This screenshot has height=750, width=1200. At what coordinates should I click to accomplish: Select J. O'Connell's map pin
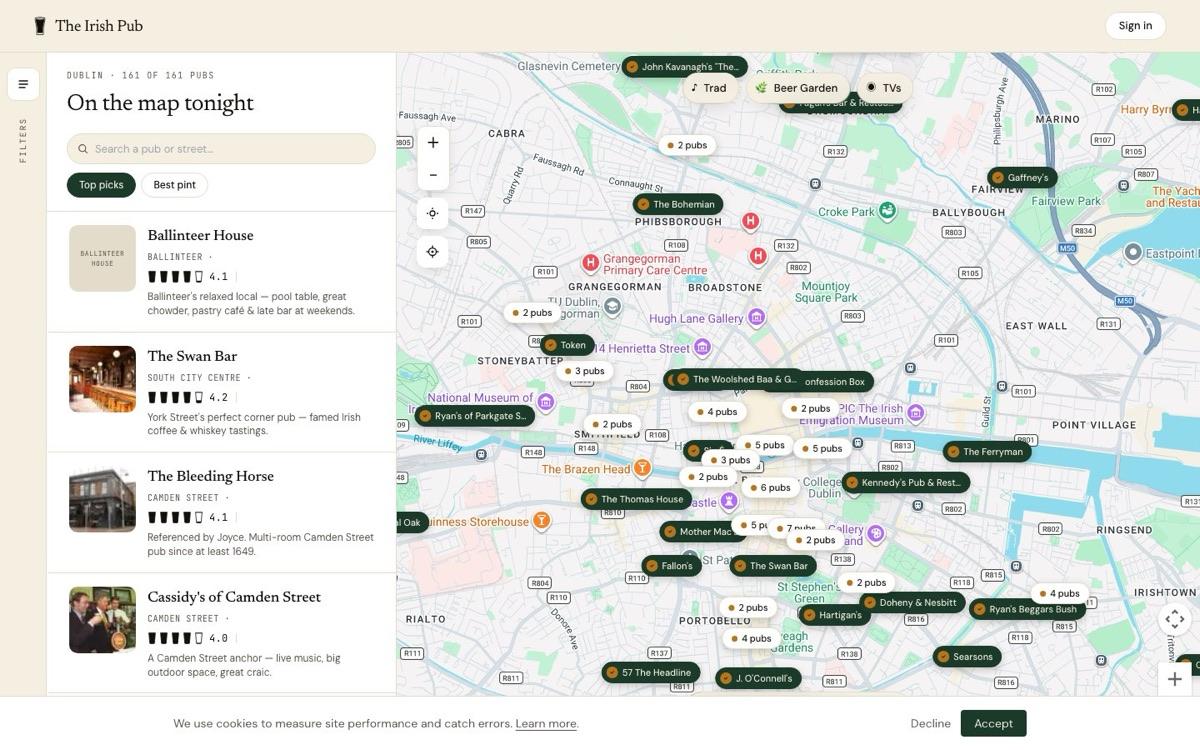(757, 678)
